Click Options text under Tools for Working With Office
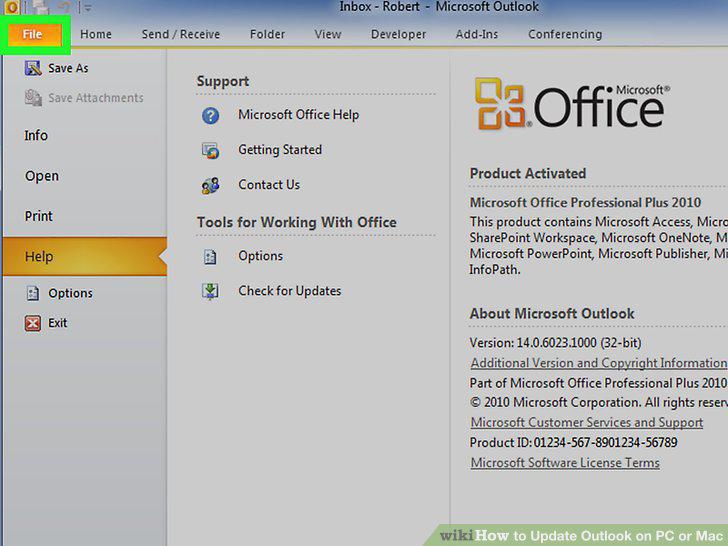 coord(260,256)
